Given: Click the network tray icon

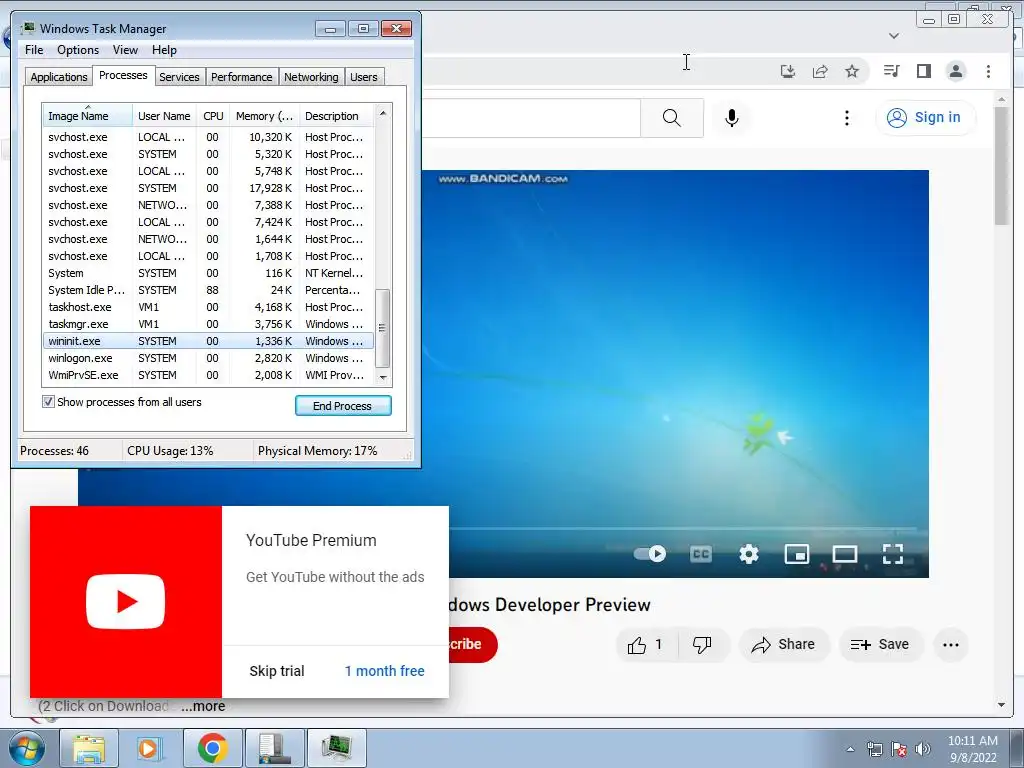Looking at the screenshot, I should 874,749.
